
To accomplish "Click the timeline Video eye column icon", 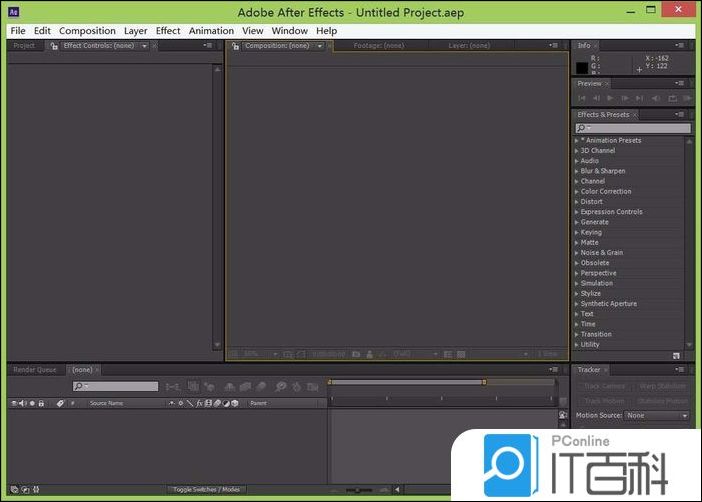I will tap(14, 403).
